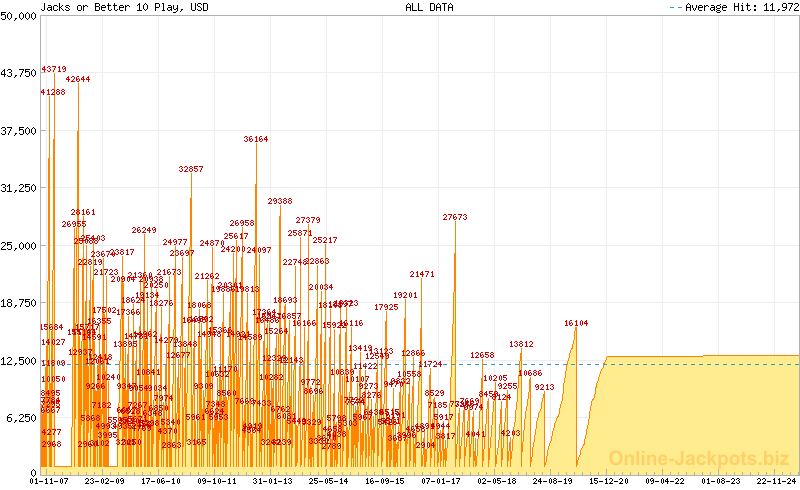Click the 29388 jackpot hit label
Screen dimensions: 800x490
[x=280, y=201]
